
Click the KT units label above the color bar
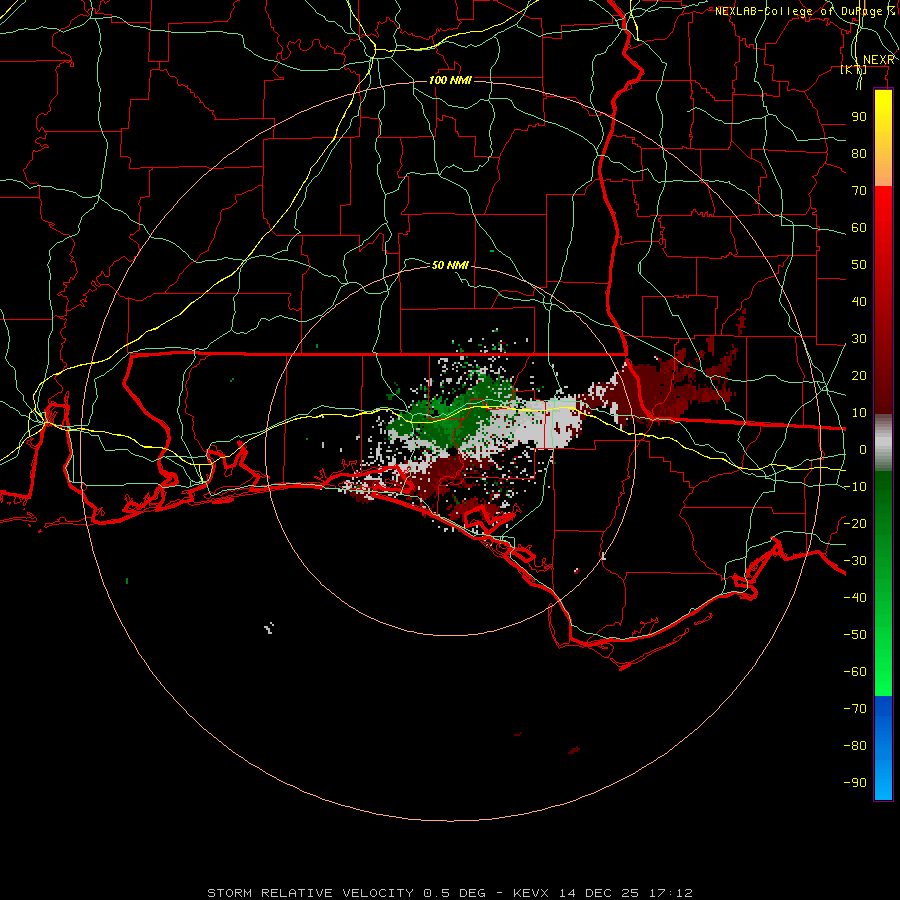click(854, 70)
